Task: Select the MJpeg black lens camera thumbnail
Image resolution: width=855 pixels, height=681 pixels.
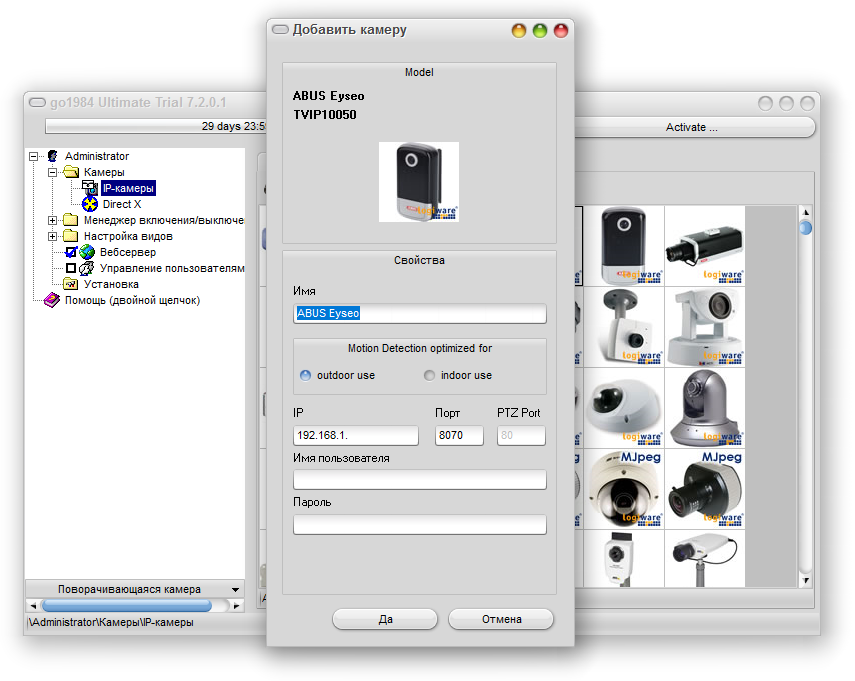Action: [x=705, y=489]
